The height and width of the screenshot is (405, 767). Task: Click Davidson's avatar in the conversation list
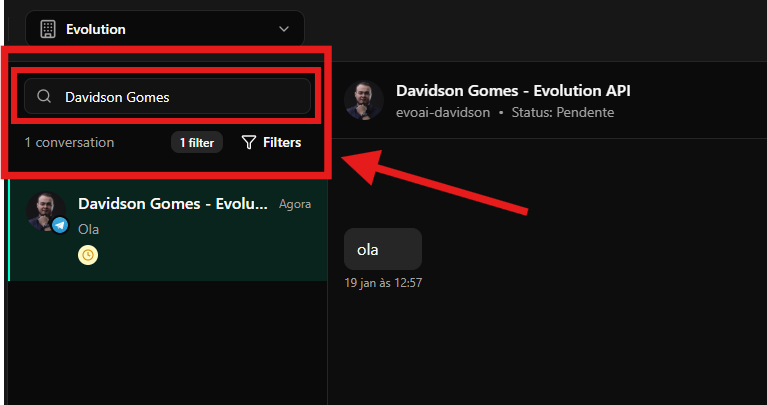45,211
